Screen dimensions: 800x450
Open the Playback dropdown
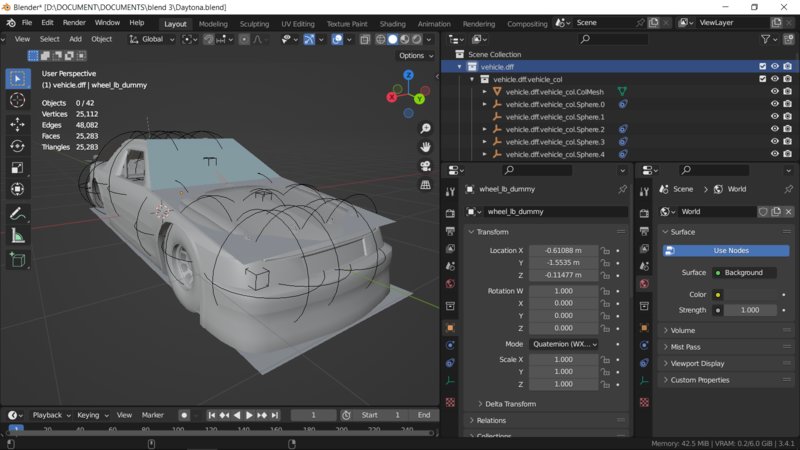coord(52,415)
